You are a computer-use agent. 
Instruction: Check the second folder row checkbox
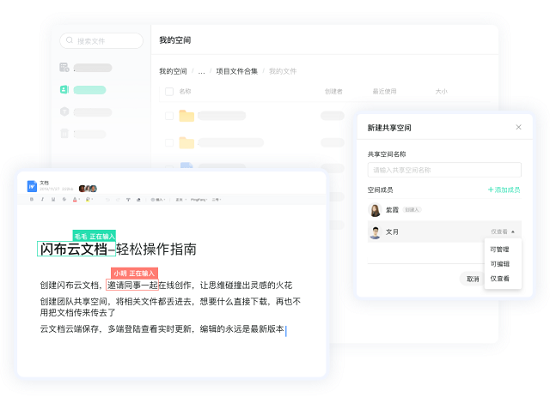click(x=169, y=143)
